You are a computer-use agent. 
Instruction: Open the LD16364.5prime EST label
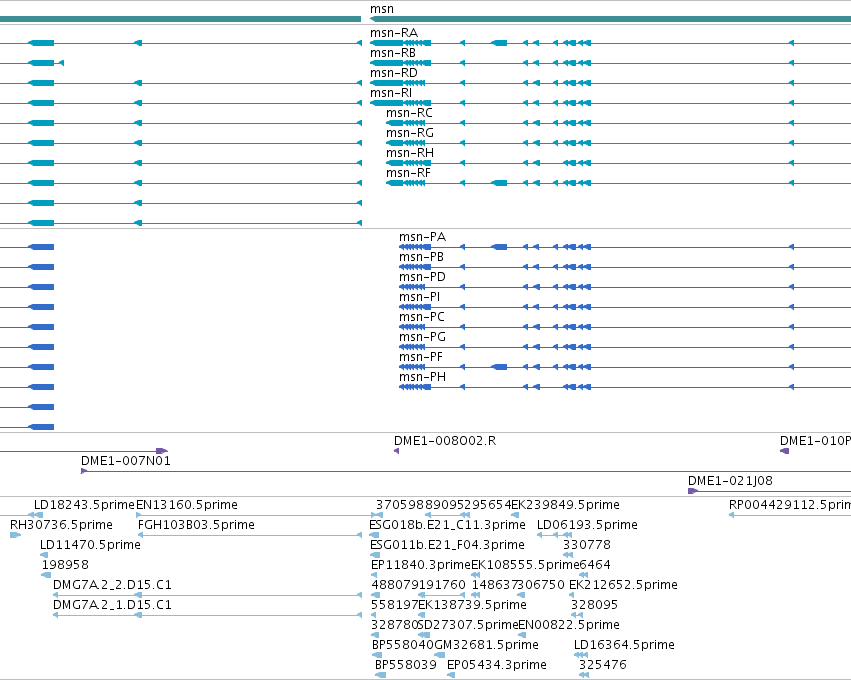coord(624,645)
